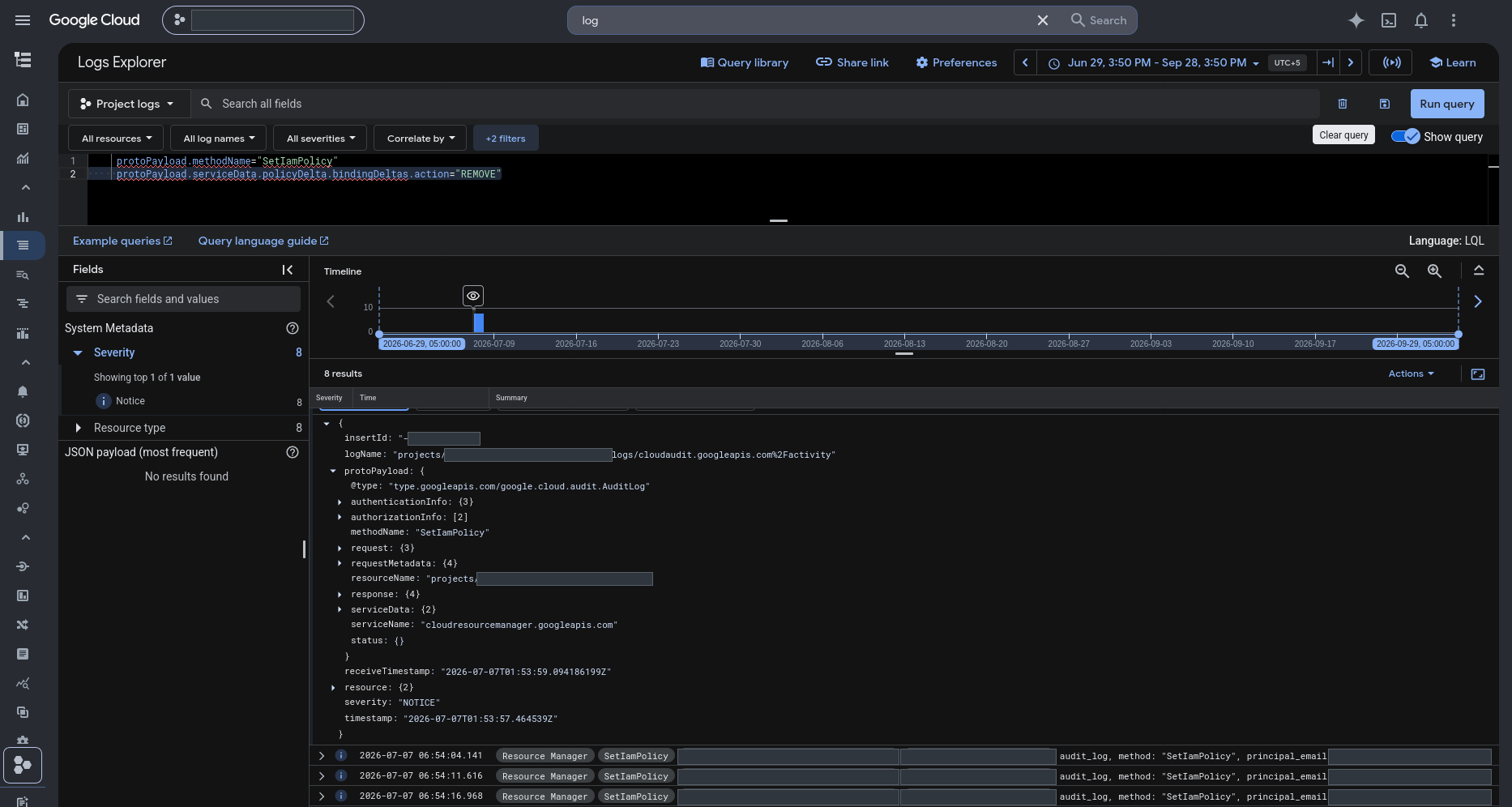Open the notifications bell

pos(1421,20)
